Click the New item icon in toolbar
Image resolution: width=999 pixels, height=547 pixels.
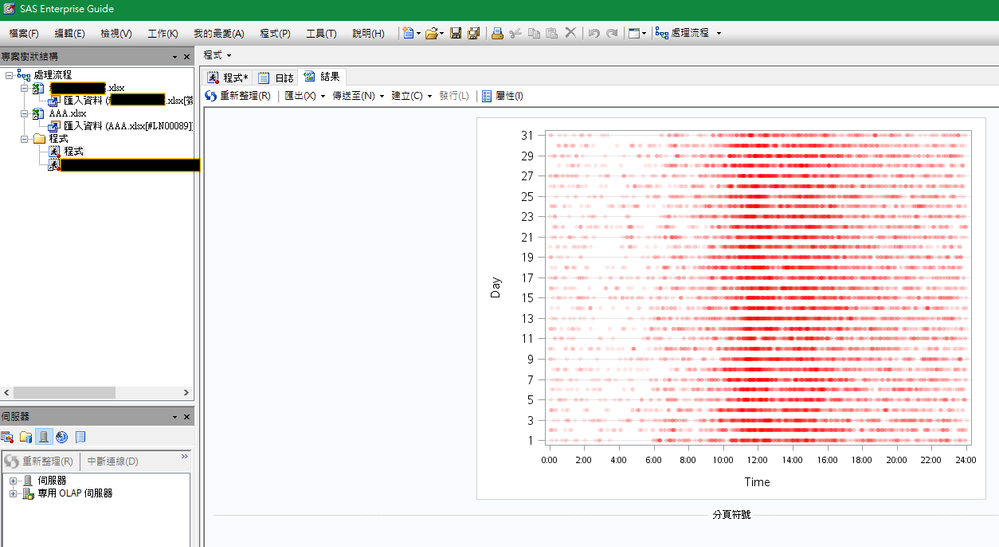pos(408,33)
